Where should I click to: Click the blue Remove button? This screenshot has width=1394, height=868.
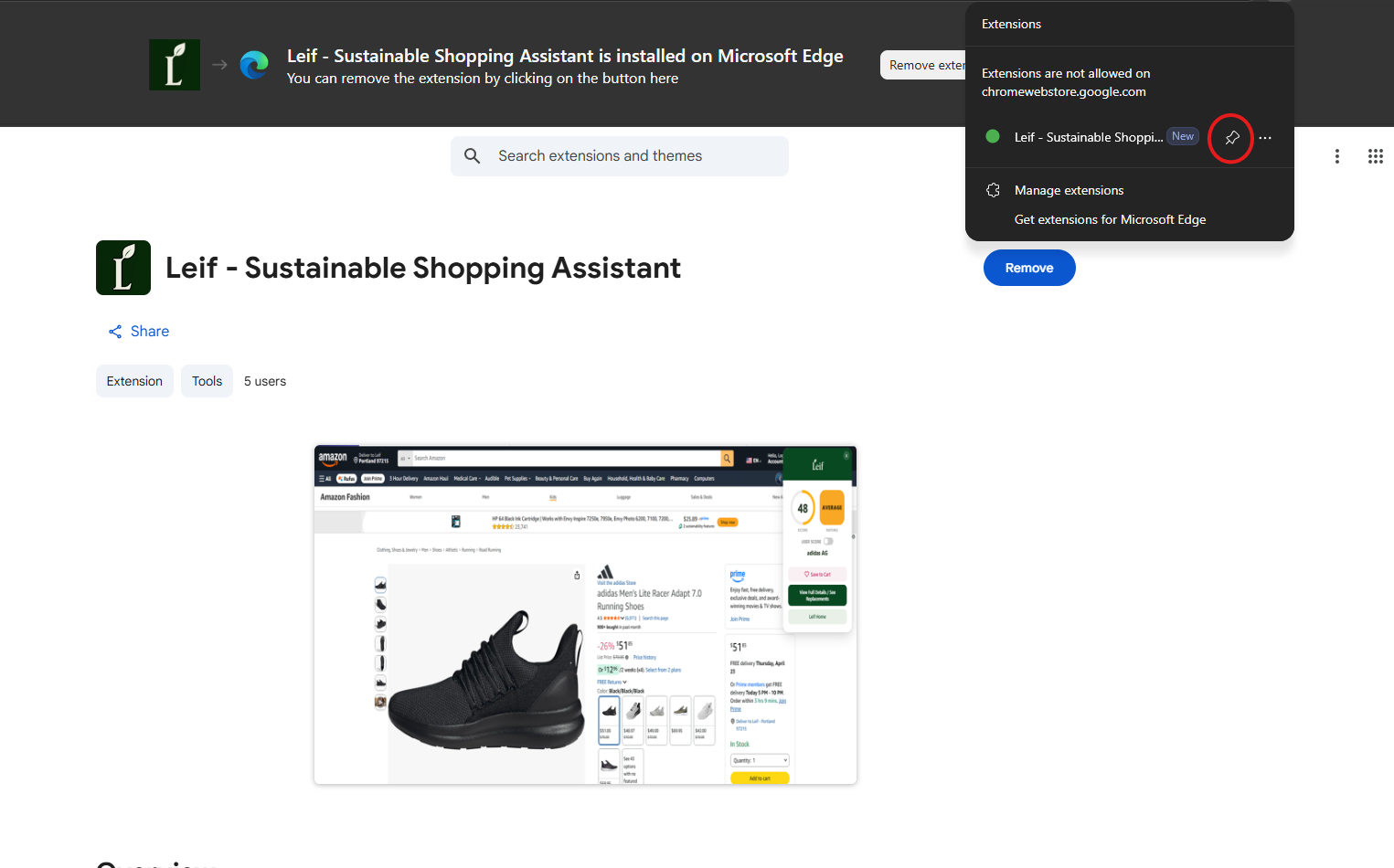point(1029,268)
